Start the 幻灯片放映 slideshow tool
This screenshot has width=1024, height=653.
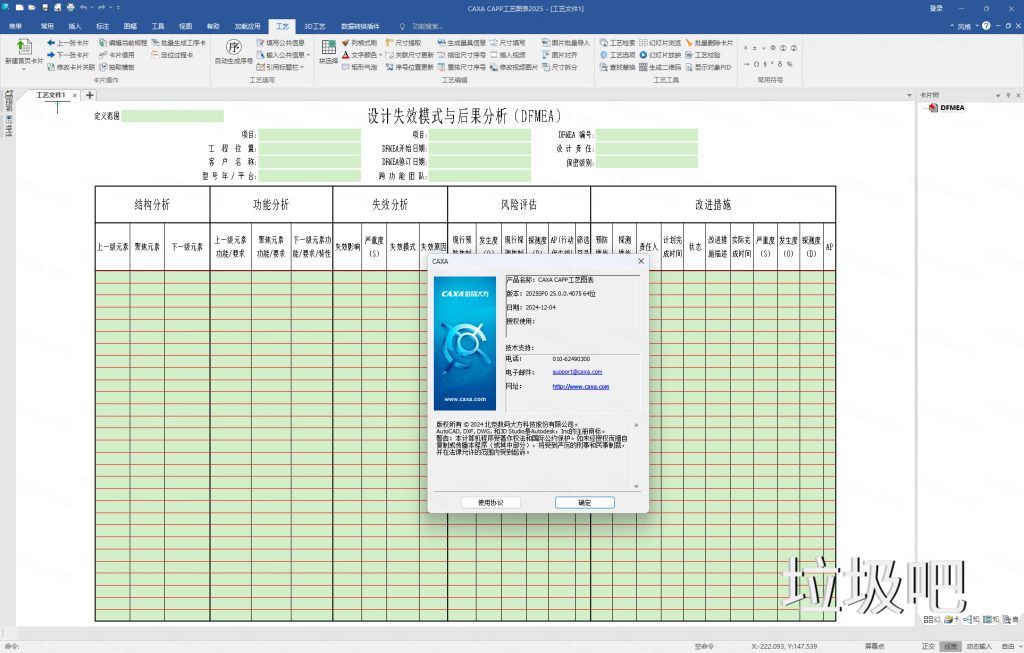click(660, 55)
